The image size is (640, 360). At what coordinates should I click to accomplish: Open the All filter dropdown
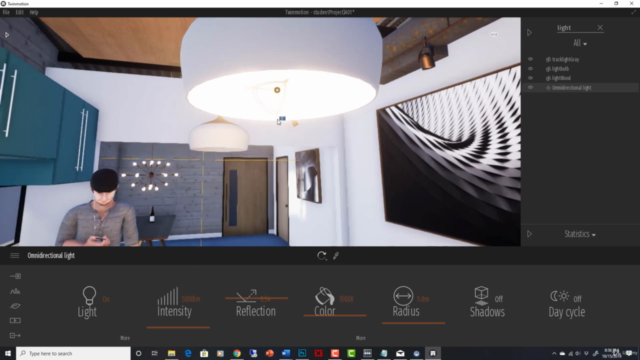point(580,43)
